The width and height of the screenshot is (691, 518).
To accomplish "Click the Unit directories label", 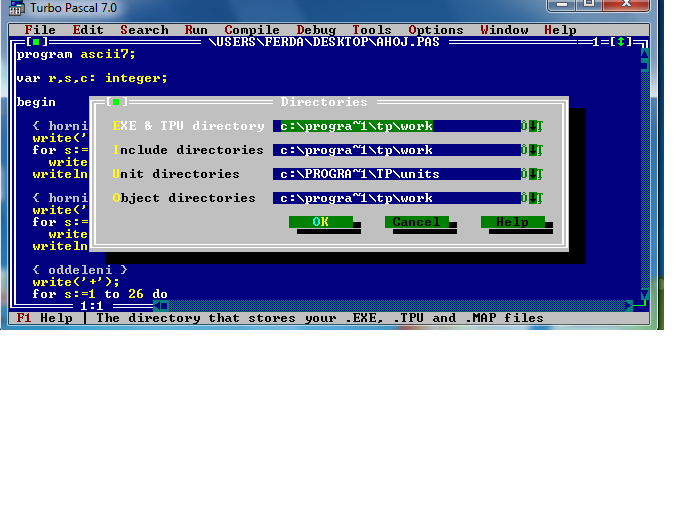I will click(176, 174).
